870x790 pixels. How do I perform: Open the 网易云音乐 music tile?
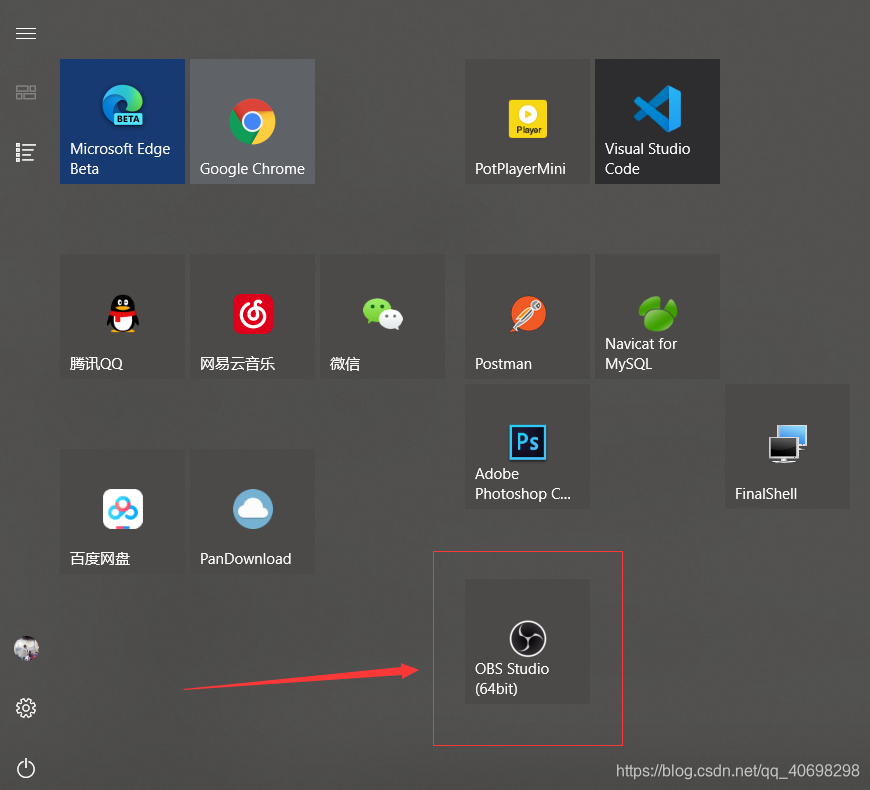(x=252, y=316)
